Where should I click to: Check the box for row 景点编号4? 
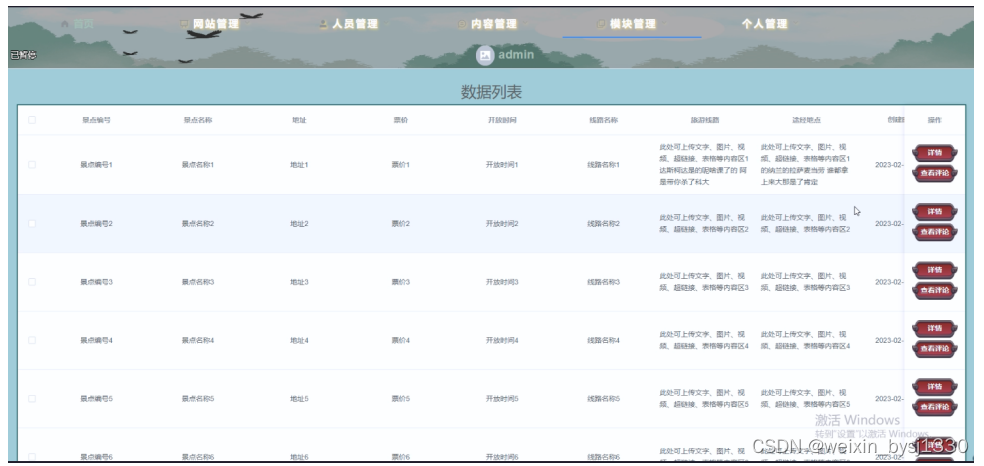click(32, 340)
